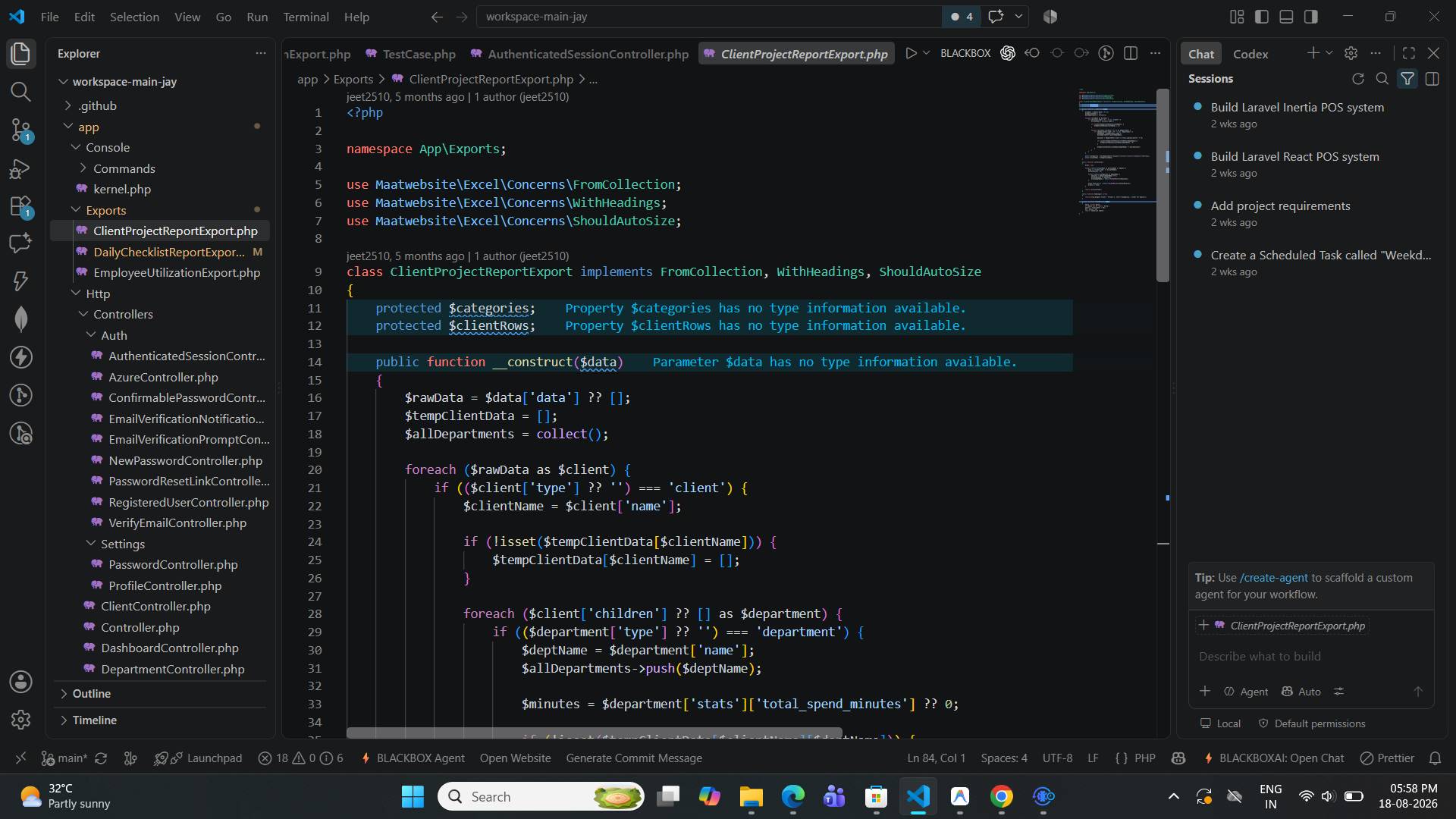Open the Agent mode dropdown
Screen dimensions: 1456x819
(x=1246, y=692)
